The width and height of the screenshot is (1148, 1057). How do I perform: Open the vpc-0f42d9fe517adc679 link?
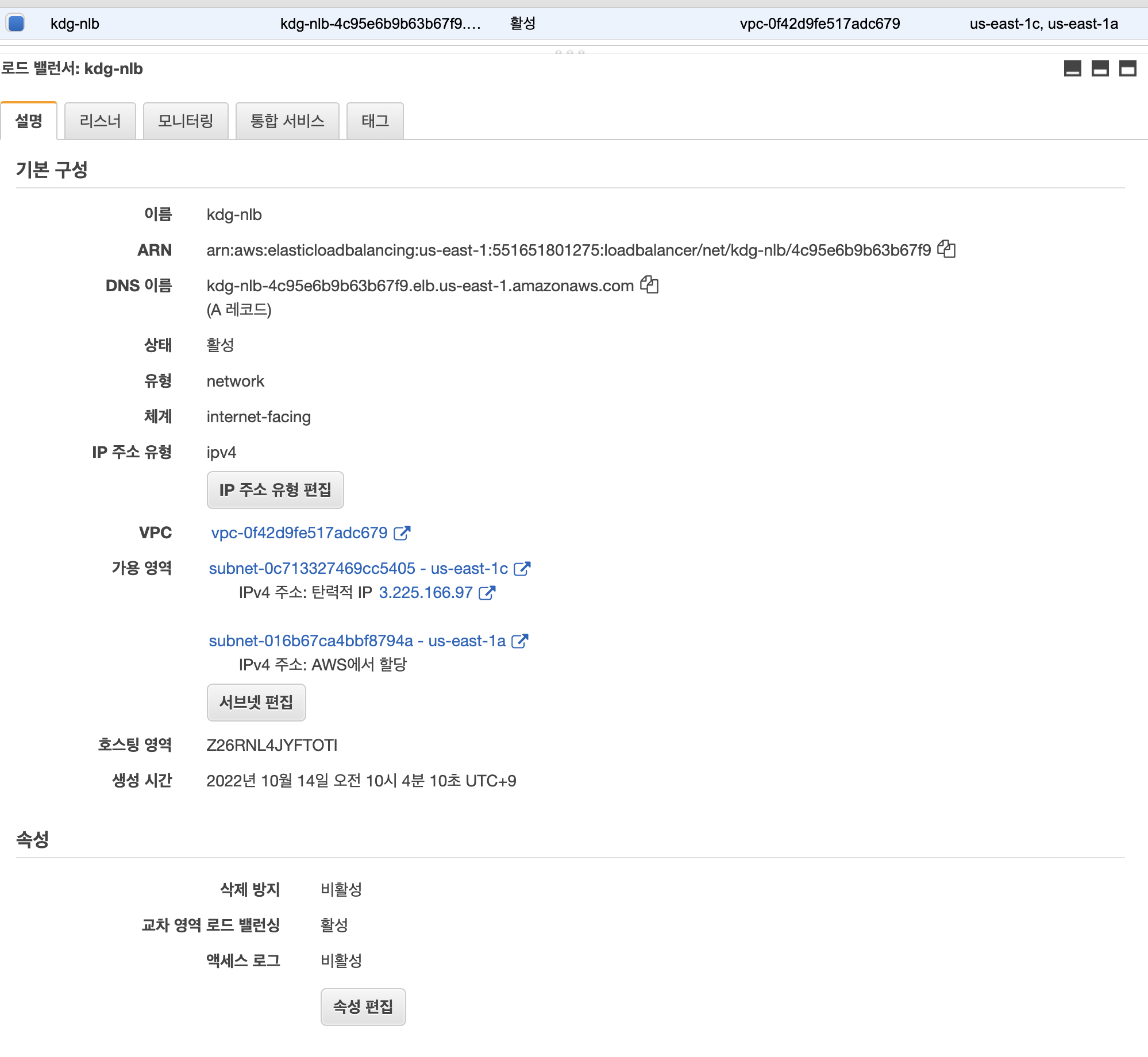tap(299, 533)
